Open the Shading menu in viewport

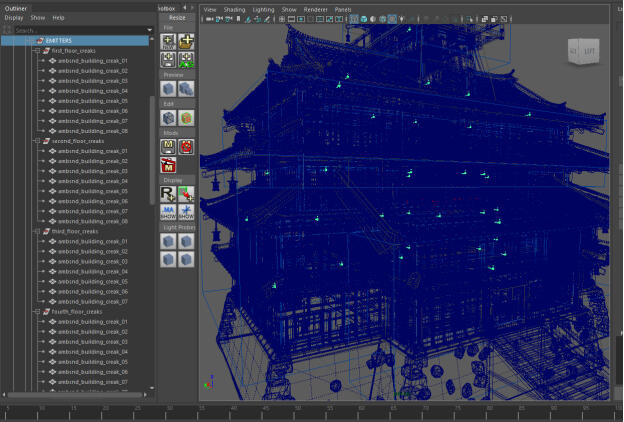pos(234,9)
